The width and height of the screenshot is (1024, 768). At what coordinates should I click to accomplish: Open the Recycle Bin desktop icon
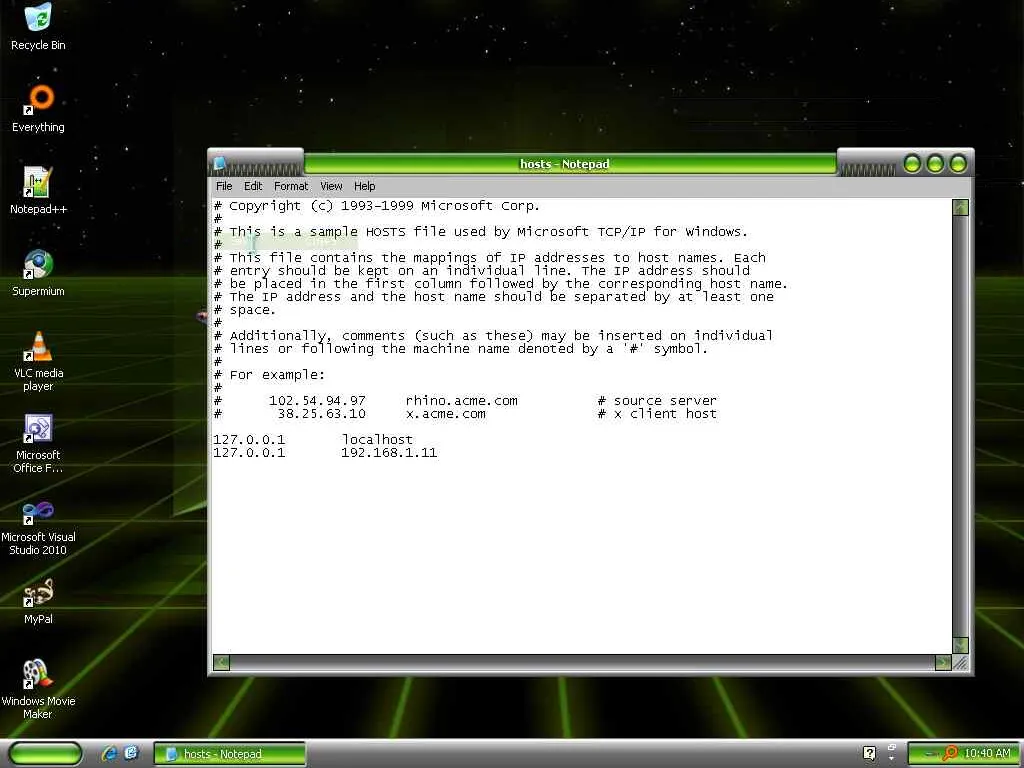(38, 26)
